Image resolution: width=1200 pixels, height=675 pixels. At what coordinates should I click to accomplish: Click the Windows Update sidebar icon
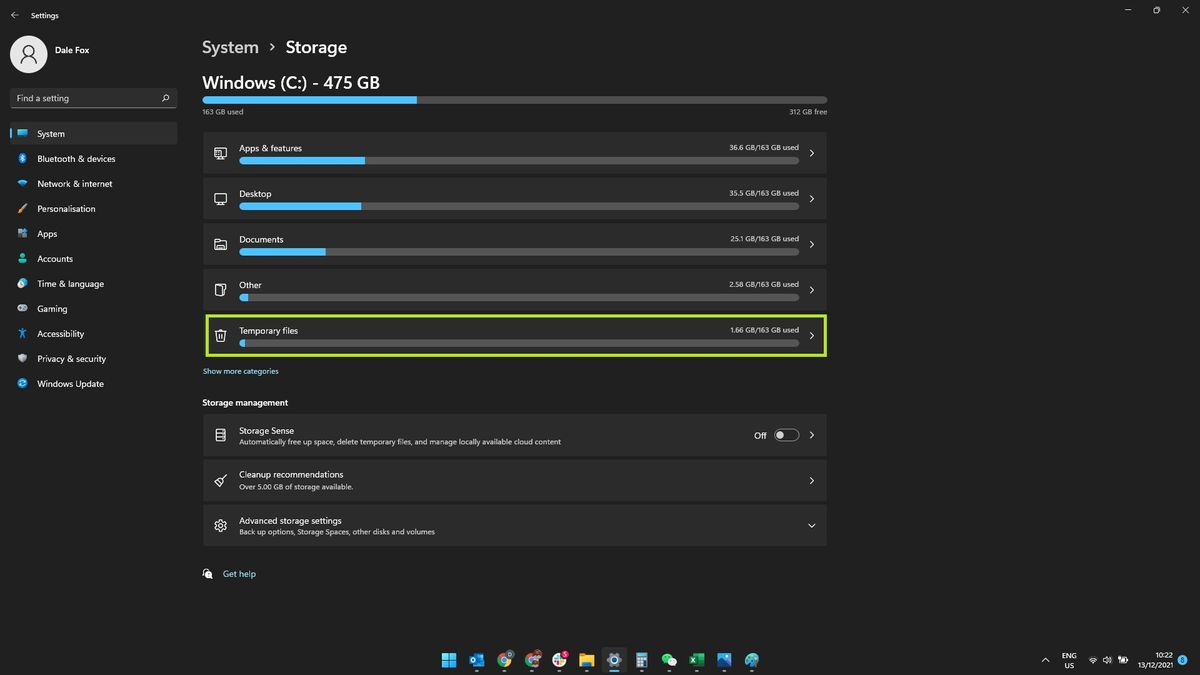[22, 383]
